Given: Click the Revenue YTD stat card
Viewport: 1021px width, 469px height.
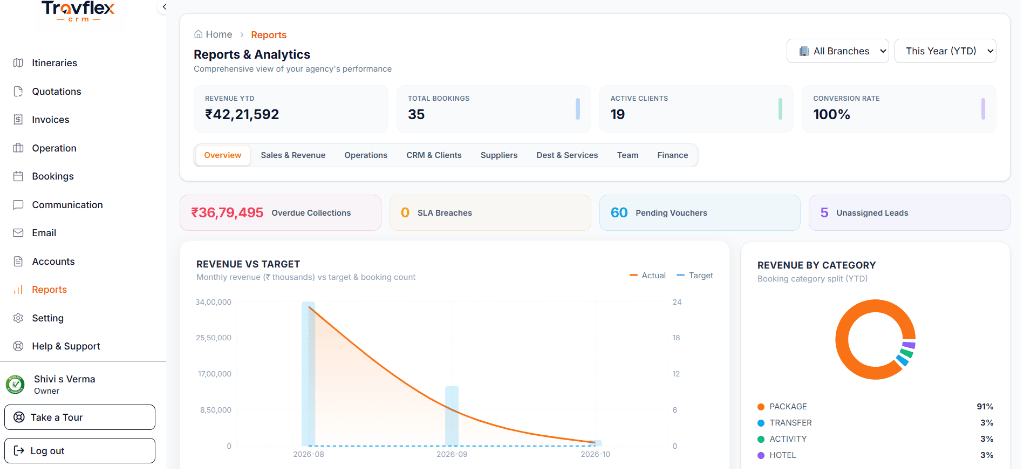Looking at the screenshot, I should tap(291, 109).
